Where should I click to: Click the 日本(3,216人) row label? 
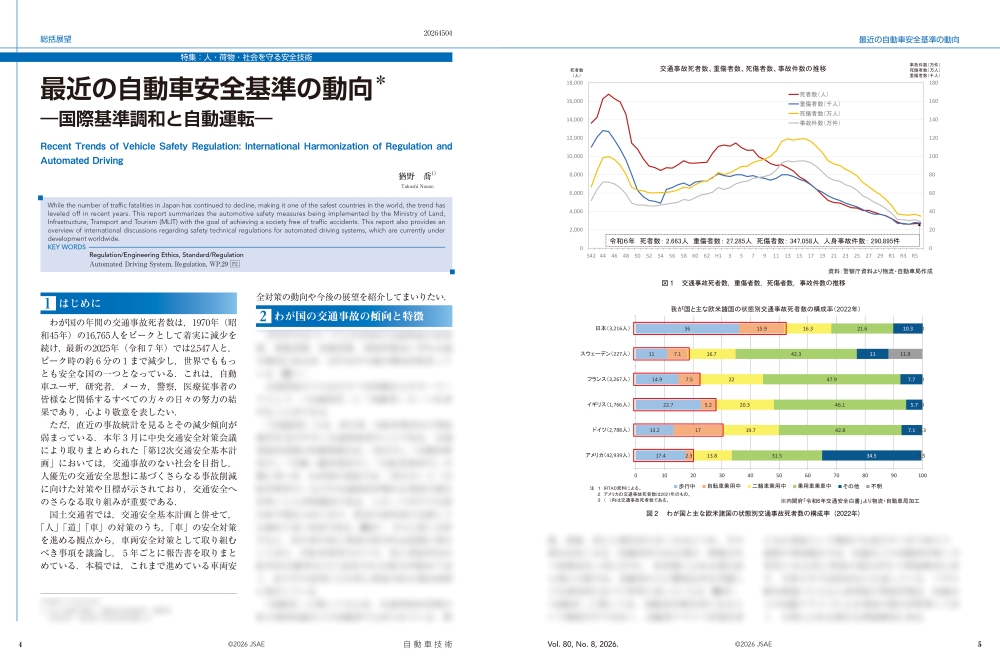[x=612, y=328]
